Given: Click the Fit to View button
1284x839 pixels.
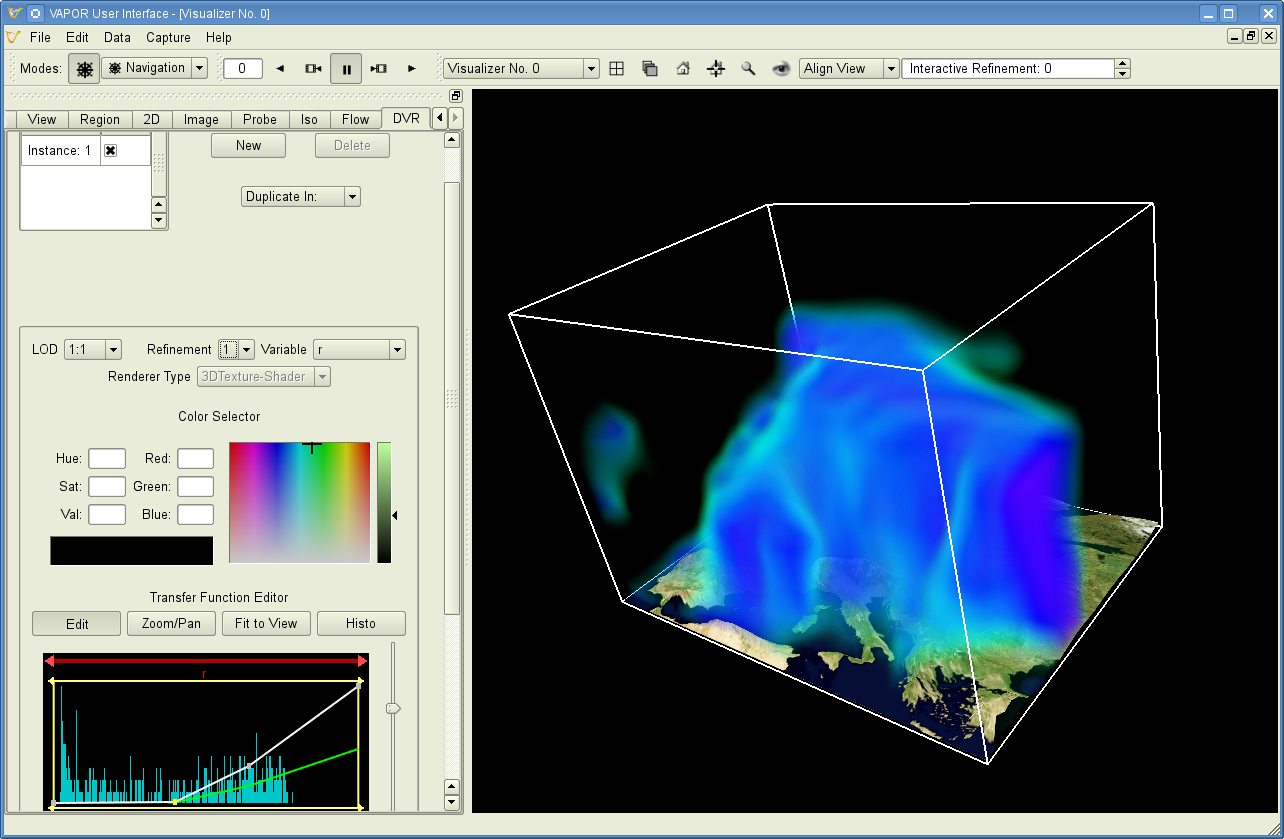Looking at the screenshot, I should coord(266,623).
